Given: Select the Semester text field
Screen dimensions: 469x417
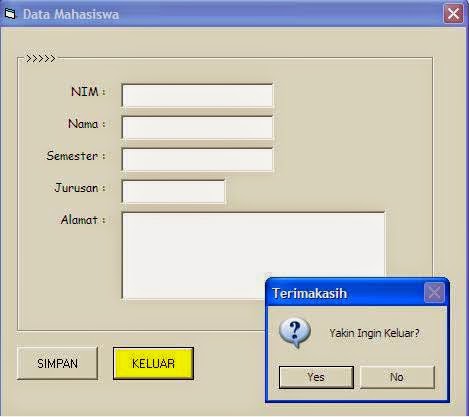Looking at the screenshot, I should click(x=197, y=160).
